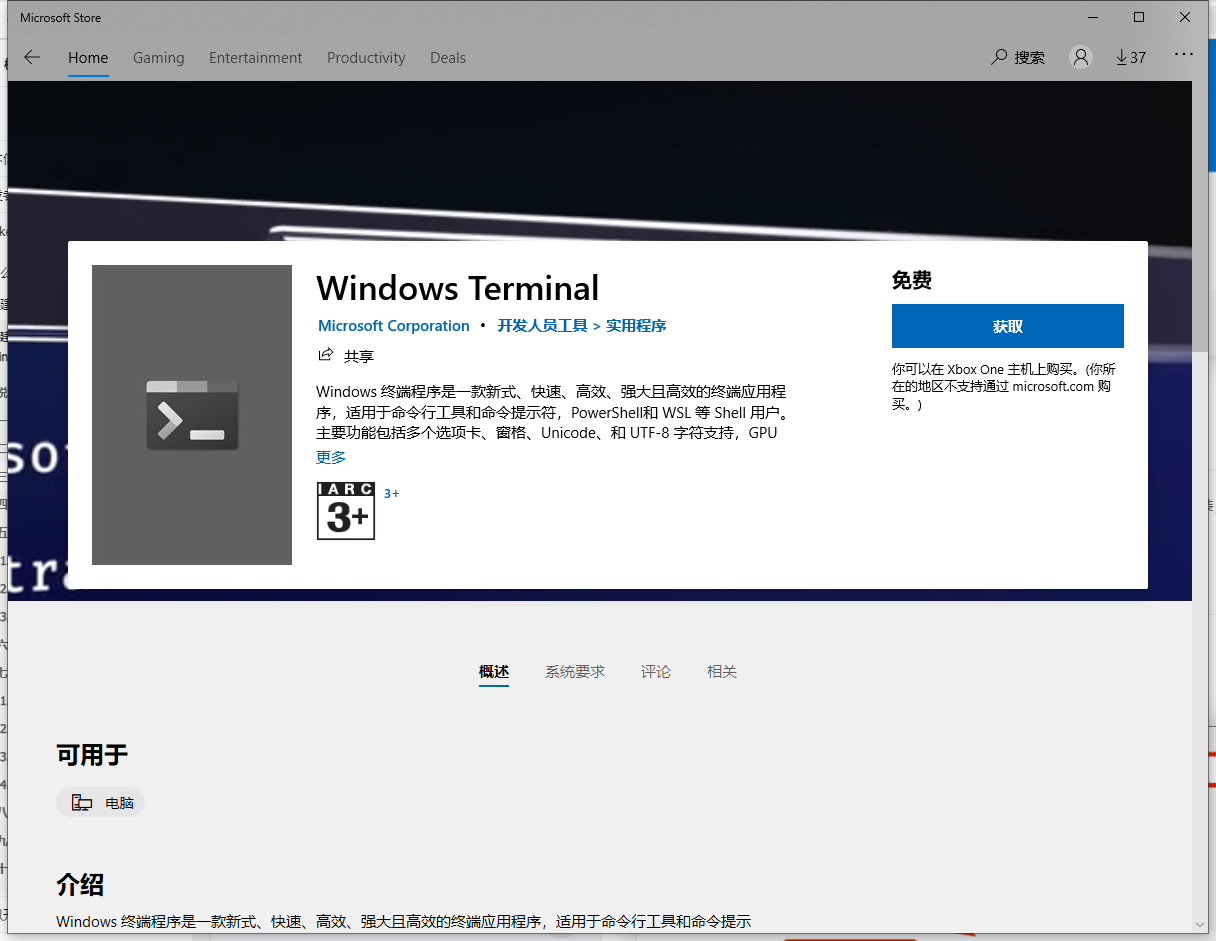
Task: Click the Windows Terminal app icon
Action: pyautogui.click(x=192, y=415)
